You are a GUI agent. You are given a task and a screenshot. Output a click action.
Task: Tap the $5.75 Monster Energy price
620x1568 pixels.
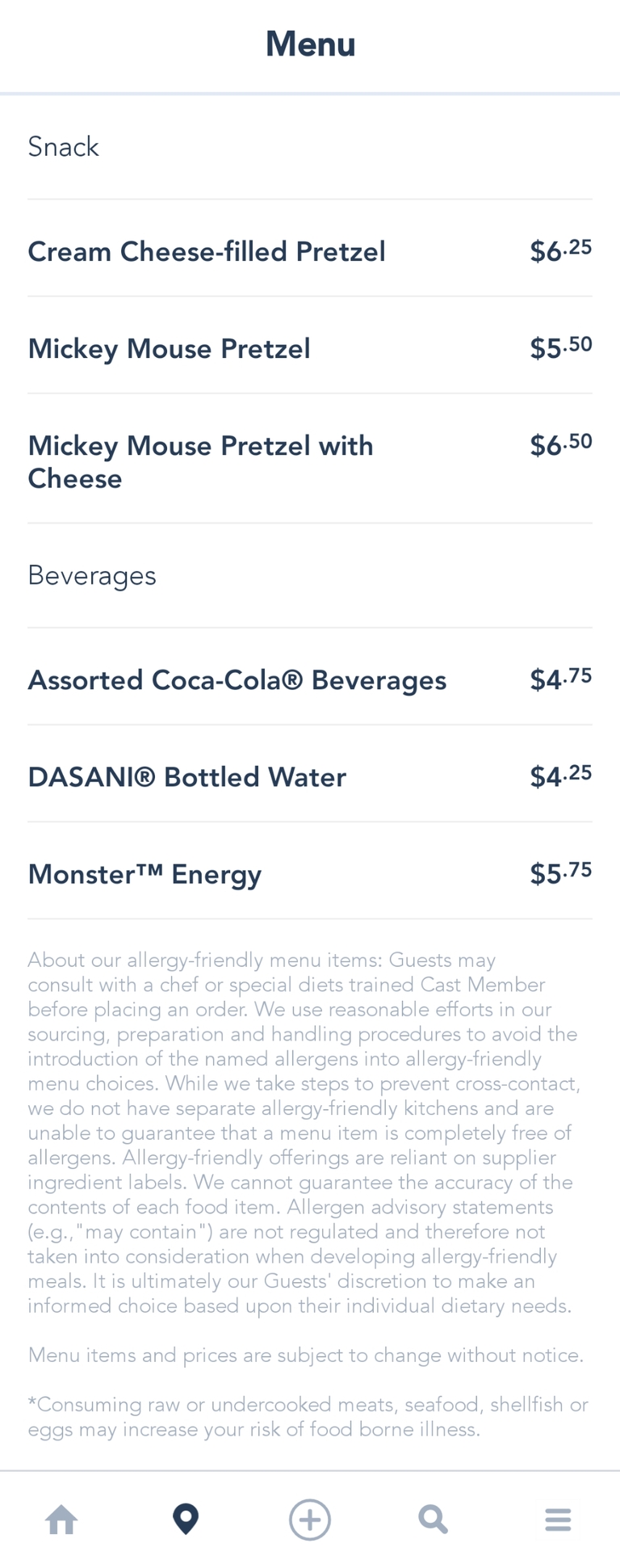click(560, 872)
